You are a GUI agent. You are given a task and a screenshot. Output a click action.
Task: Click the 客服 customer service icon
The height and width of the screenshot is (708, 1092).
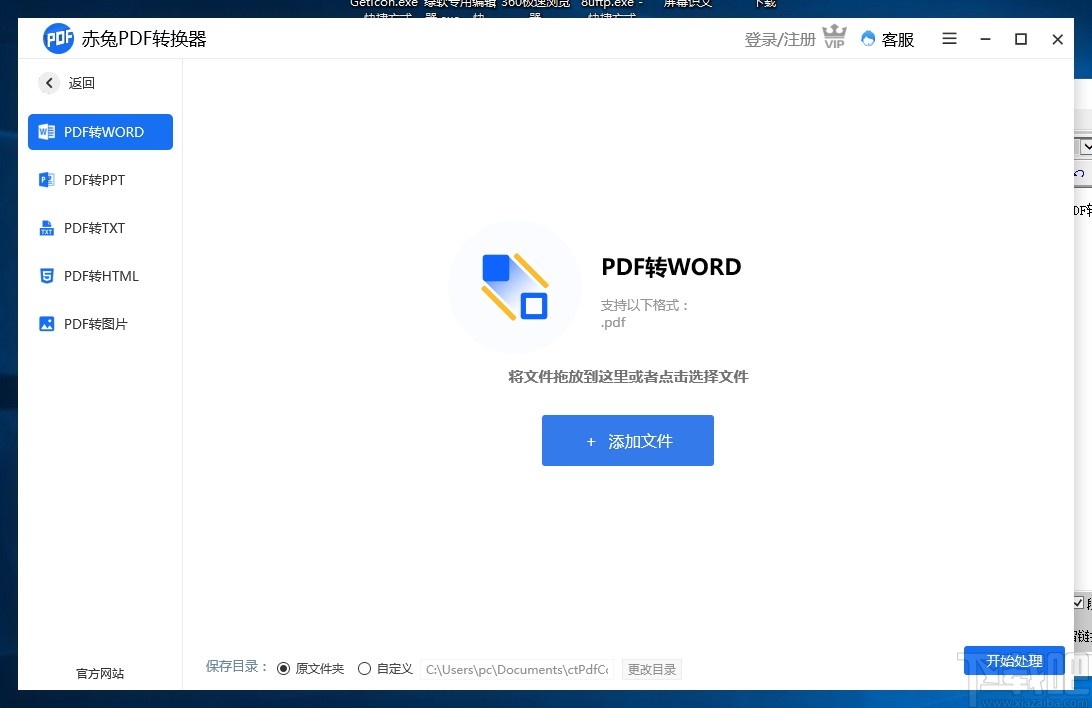(869, 39)
